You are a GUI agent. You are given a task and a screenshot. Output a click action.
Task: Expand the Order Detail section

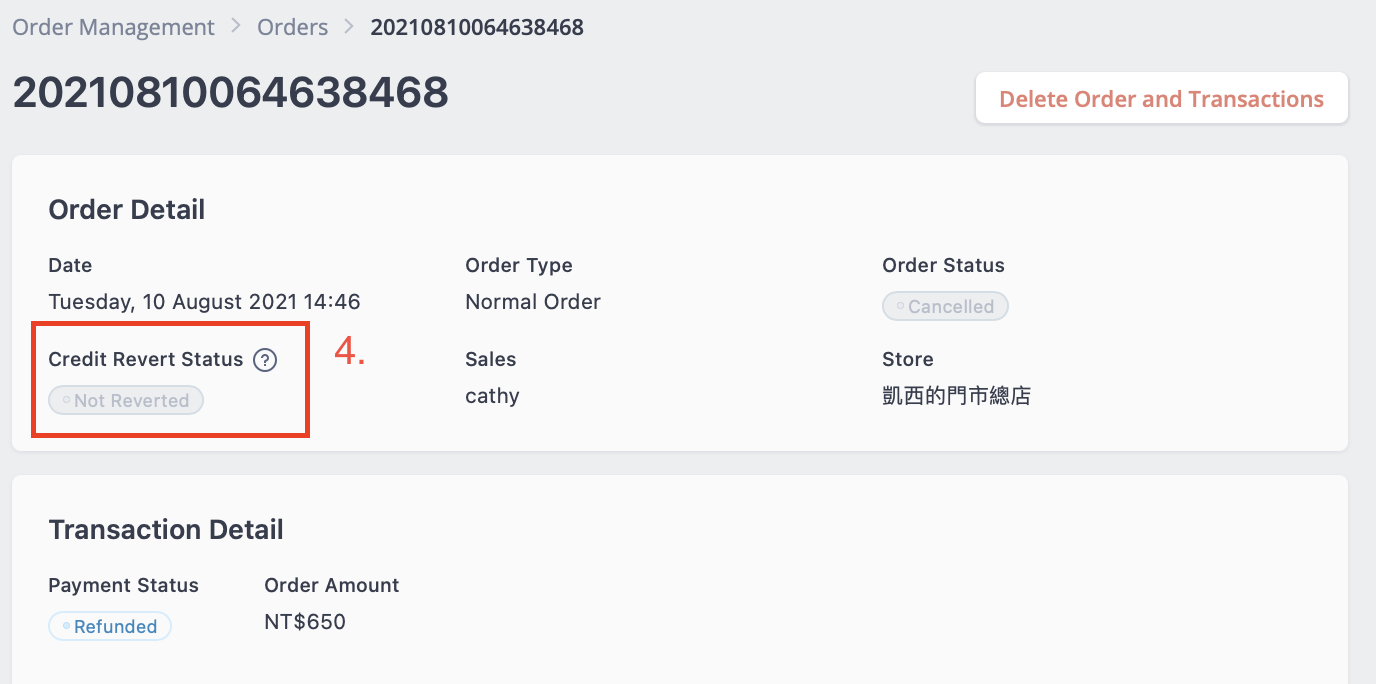126,210
